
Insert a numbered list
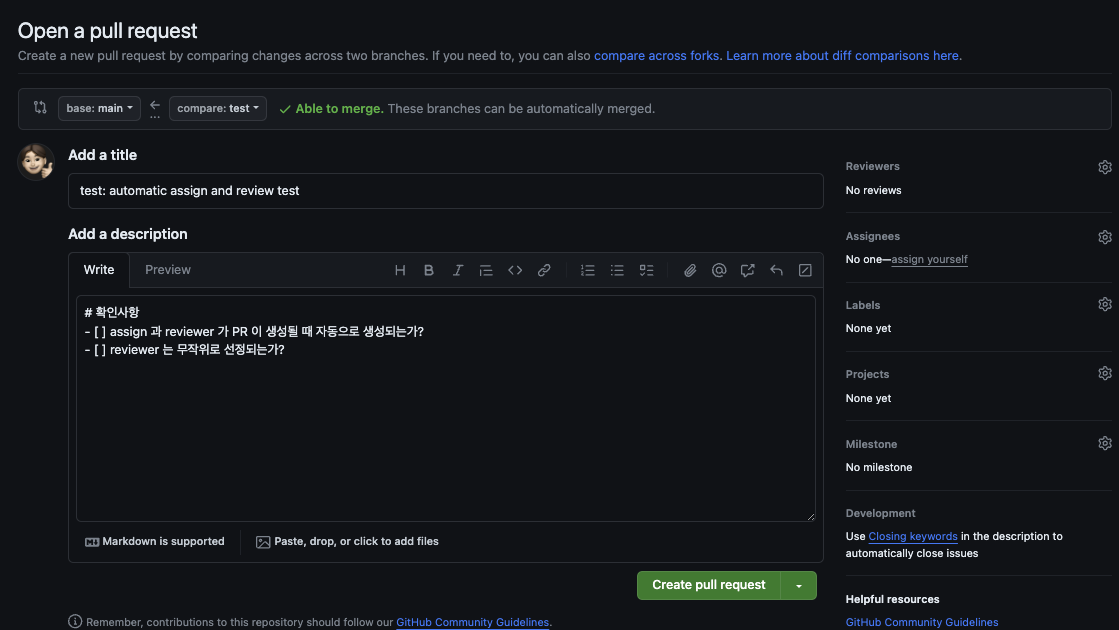(587, 270)
